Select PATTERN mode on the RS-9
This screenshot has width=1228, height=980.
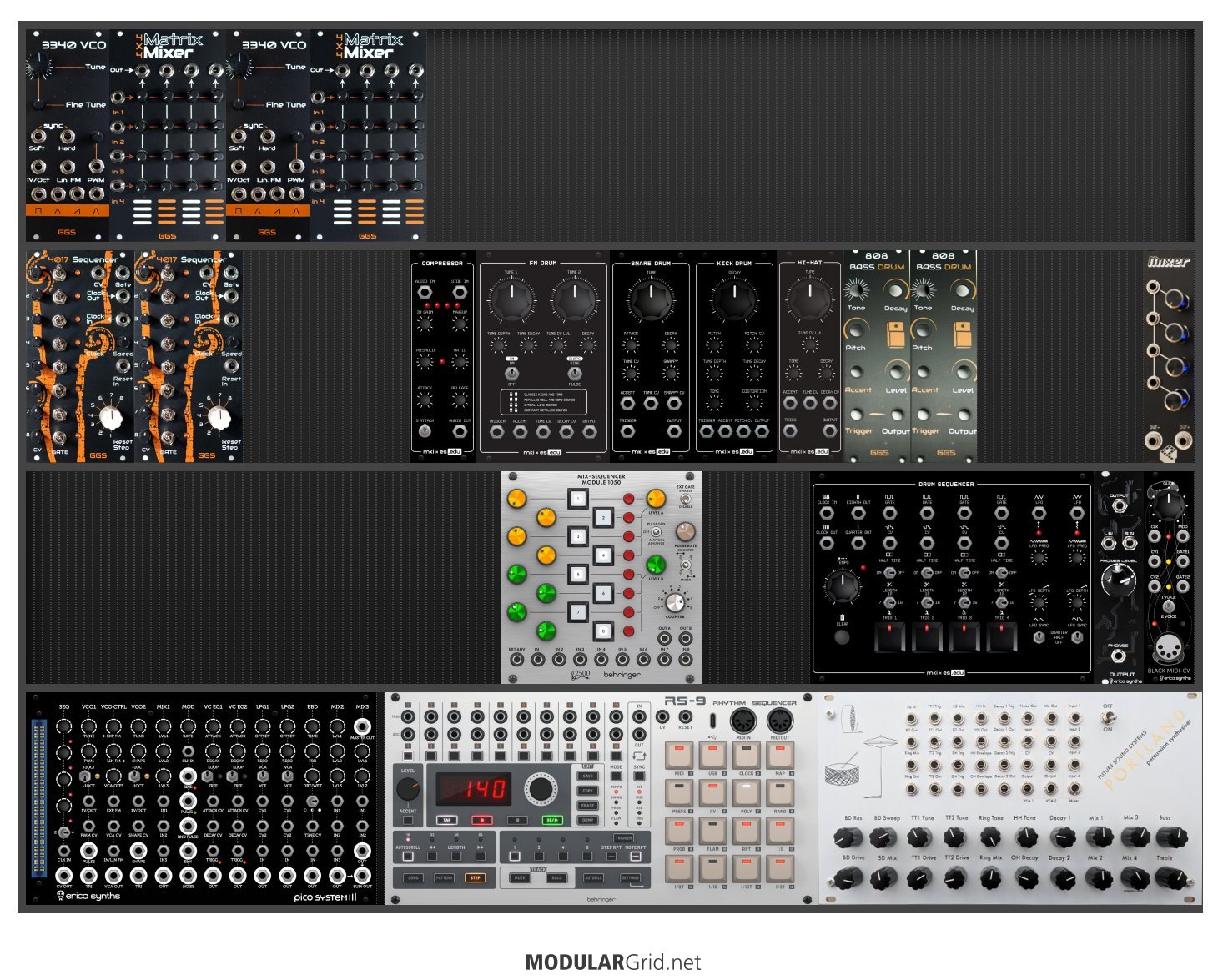[444, 877]
